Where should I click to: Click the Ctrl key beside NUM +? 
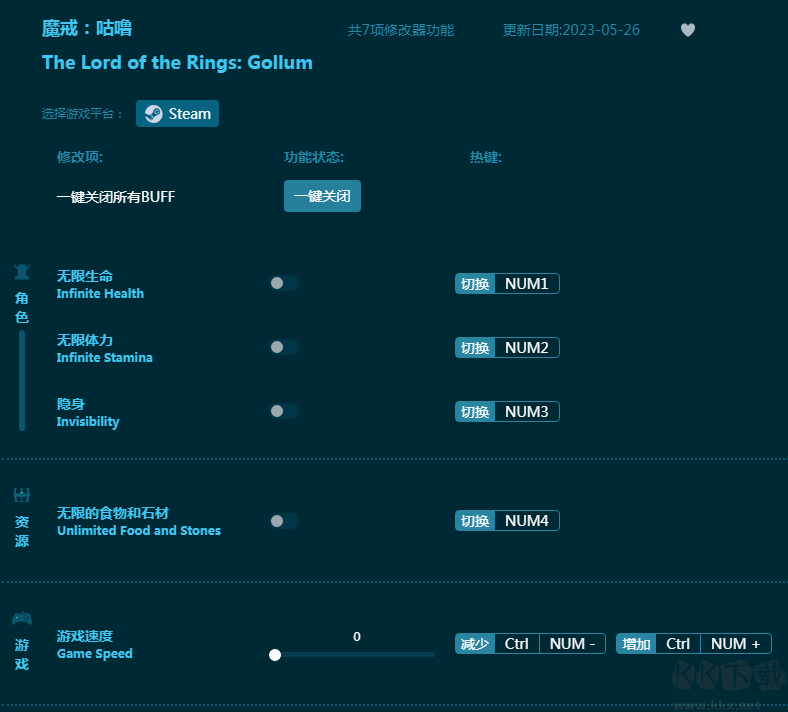[x=678, y=644]
